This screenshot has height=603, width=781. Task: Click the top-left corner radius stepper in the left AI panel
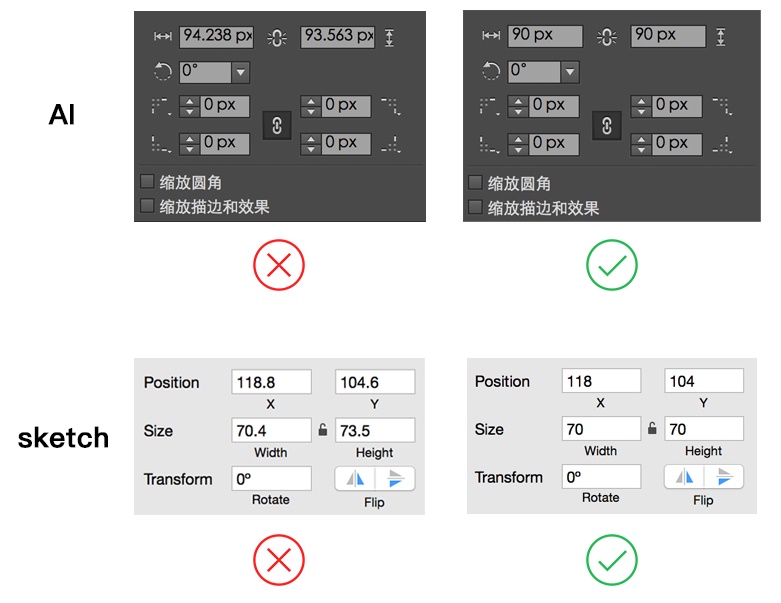tap(189, 105)
